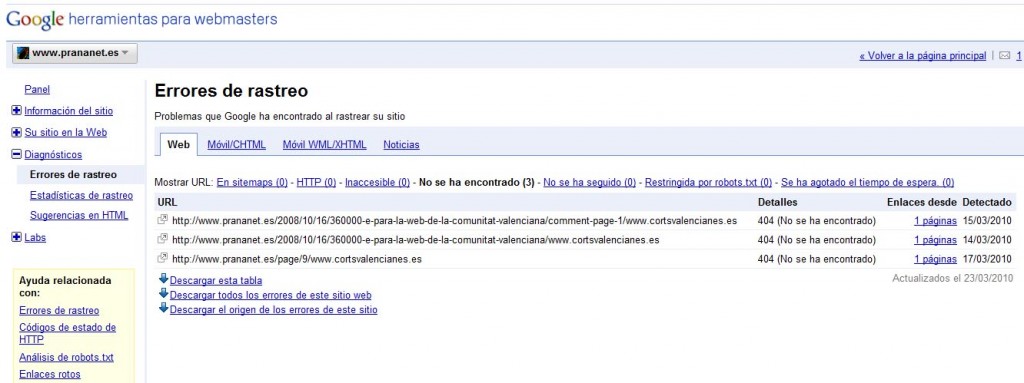Expand the Labs section plus icon
1024x383 pixels.
tap(17, 238)
